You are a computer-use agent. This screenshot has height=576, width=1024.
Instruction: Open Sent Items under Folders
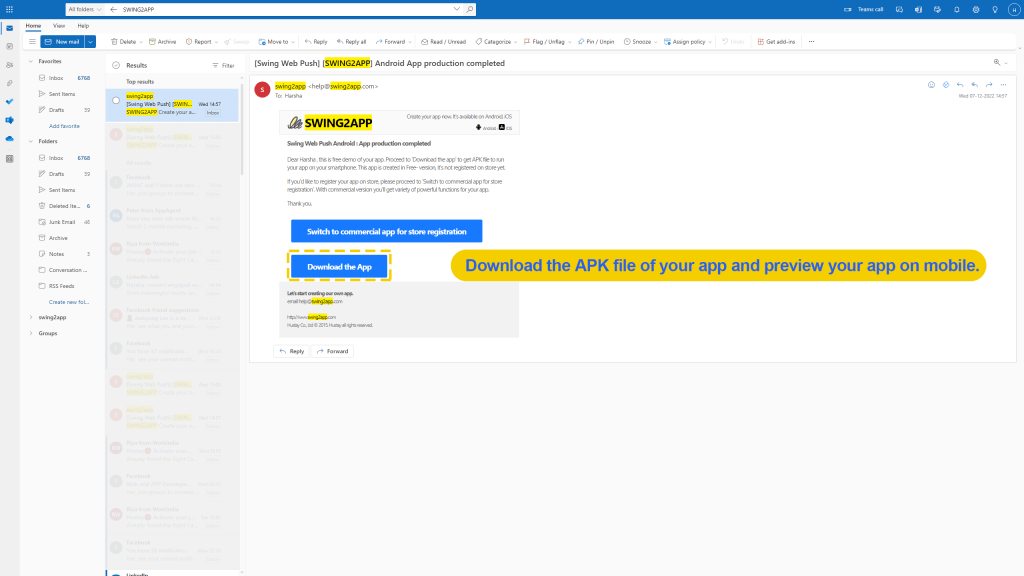tap(64, 190)
